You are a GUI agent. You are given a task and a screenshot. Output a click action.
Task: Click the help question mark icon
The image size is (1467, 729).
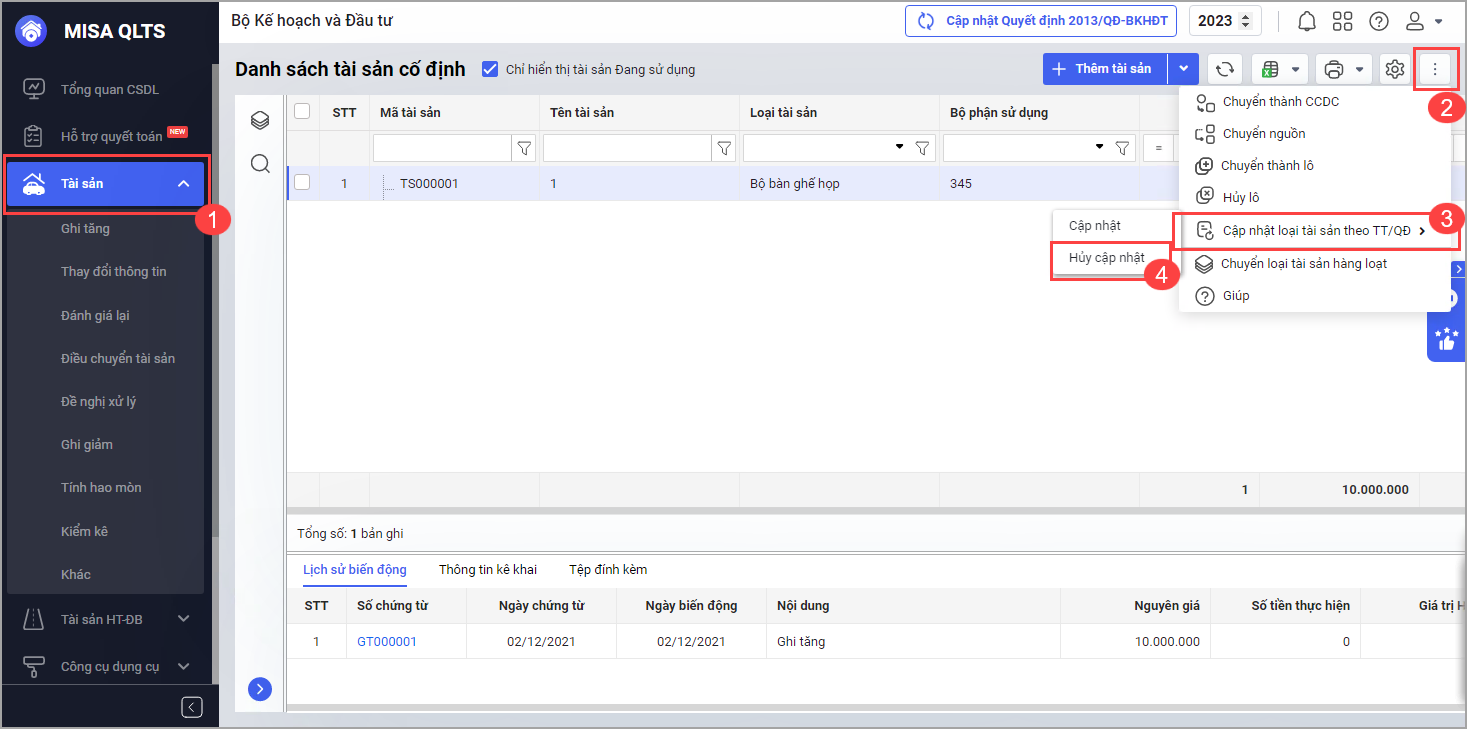(1379, 21)
